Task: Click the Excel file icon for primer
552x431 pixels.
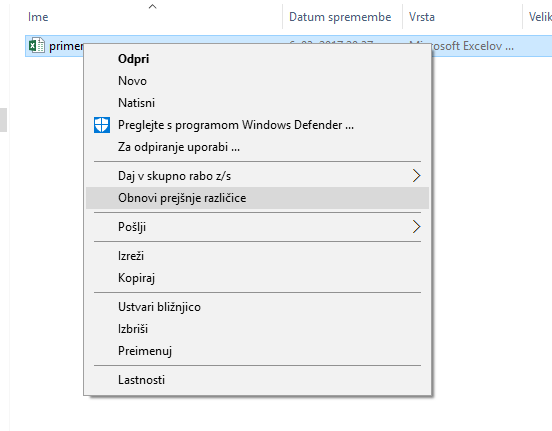Action: pyautogui.click(x=37, y=46)
